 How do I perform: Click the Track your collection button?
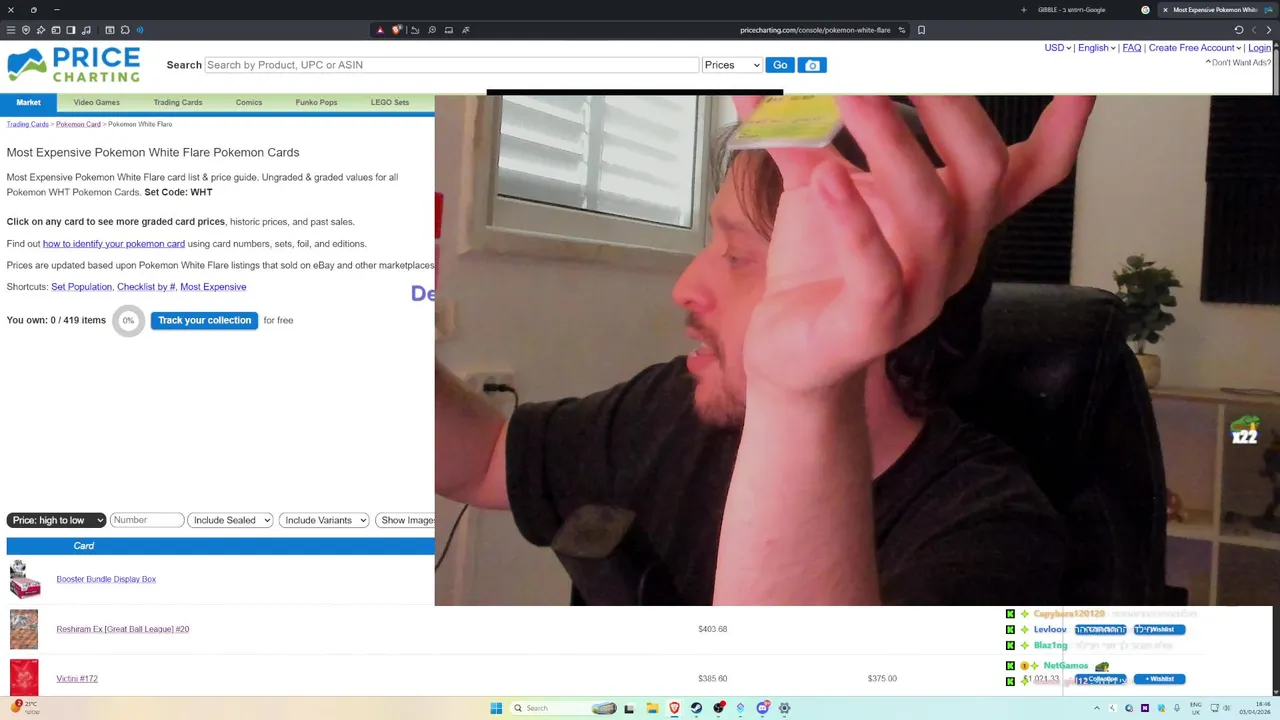coord(204,320)
